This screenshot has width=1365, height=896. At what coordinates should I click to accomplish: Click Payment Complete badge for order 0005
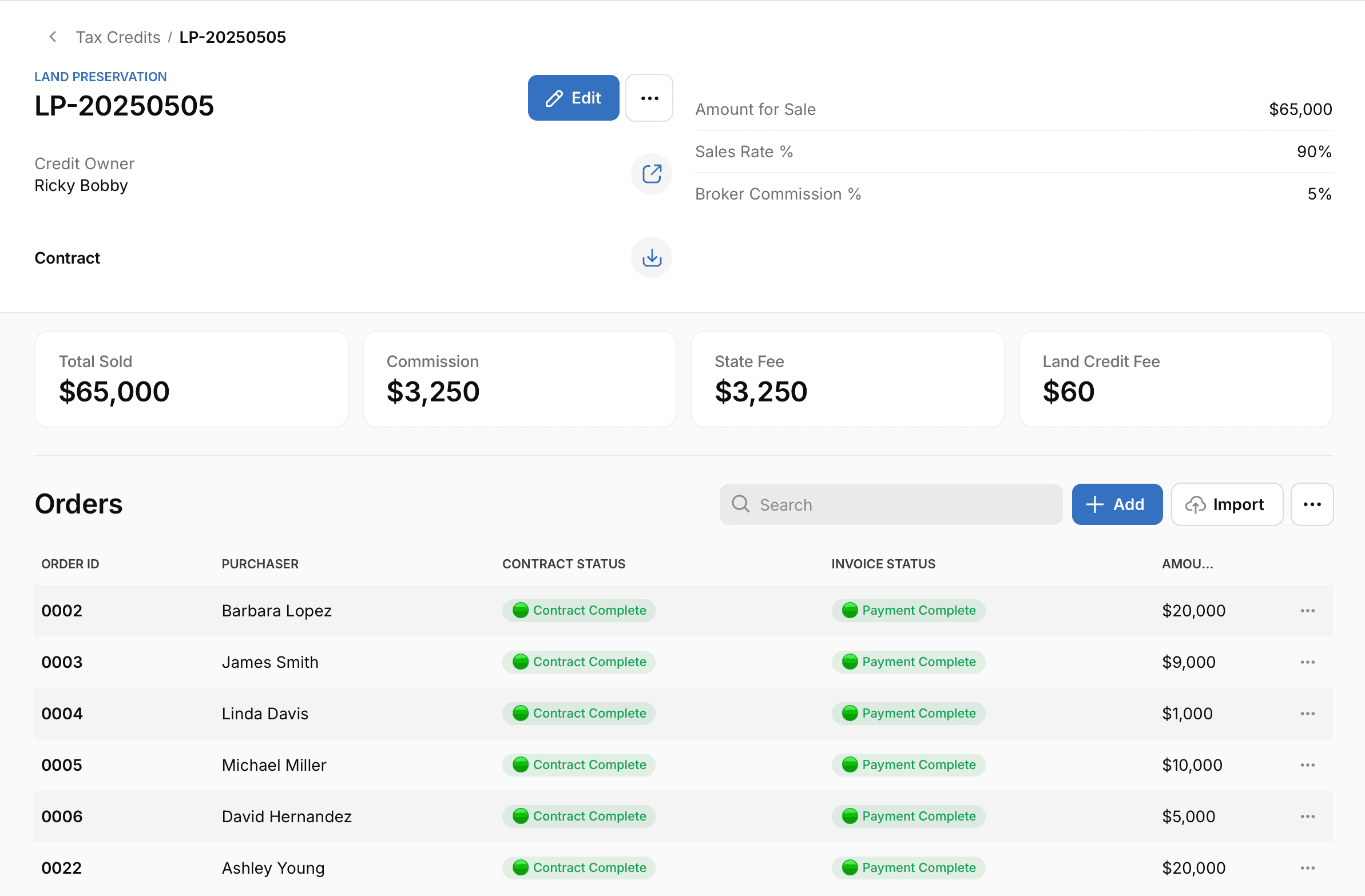click(908, 765)
